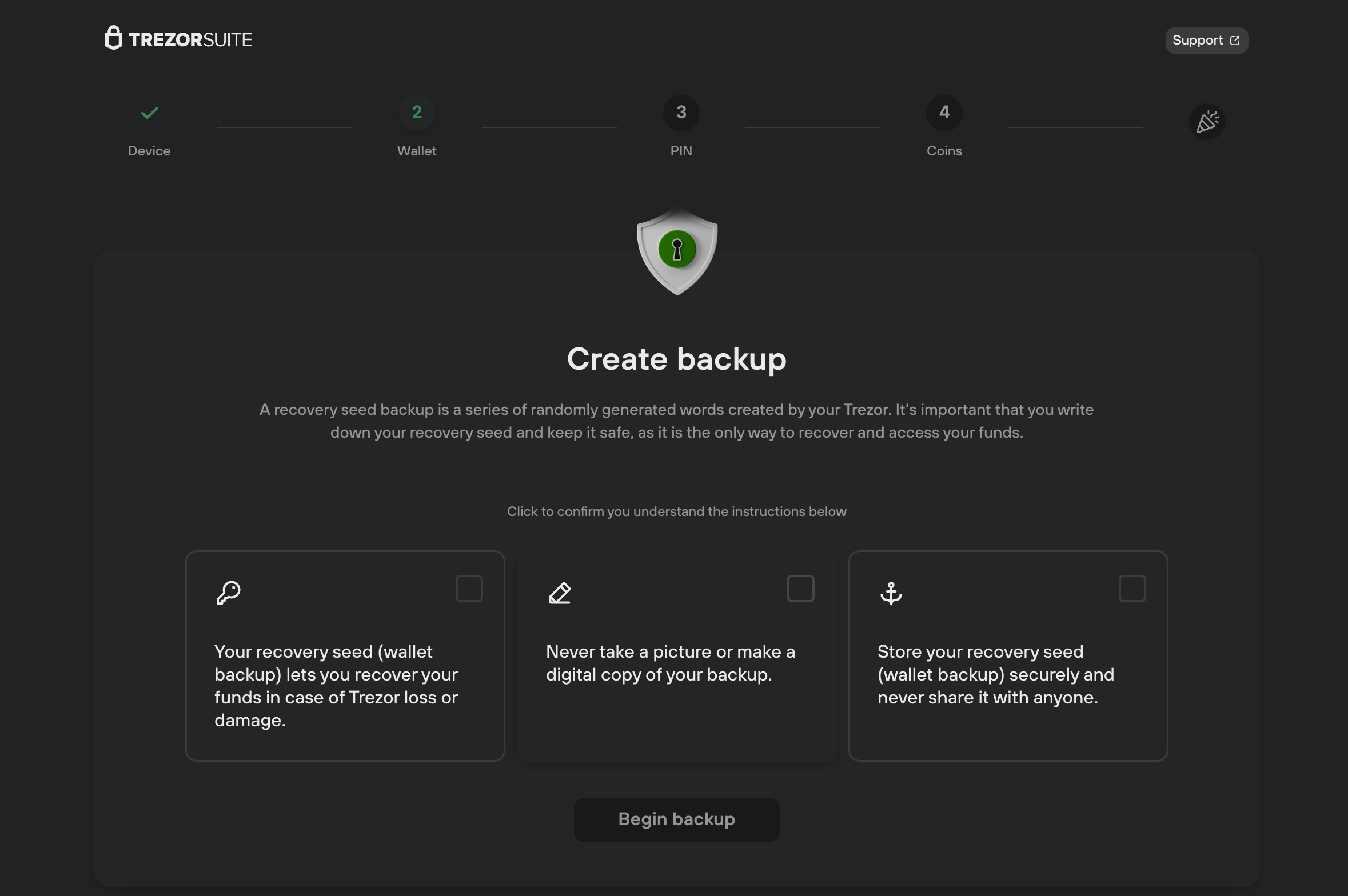Click the step 4 Coins circle
The width and height of the screenshot is (1348, 896).
(x=944, y=113)
